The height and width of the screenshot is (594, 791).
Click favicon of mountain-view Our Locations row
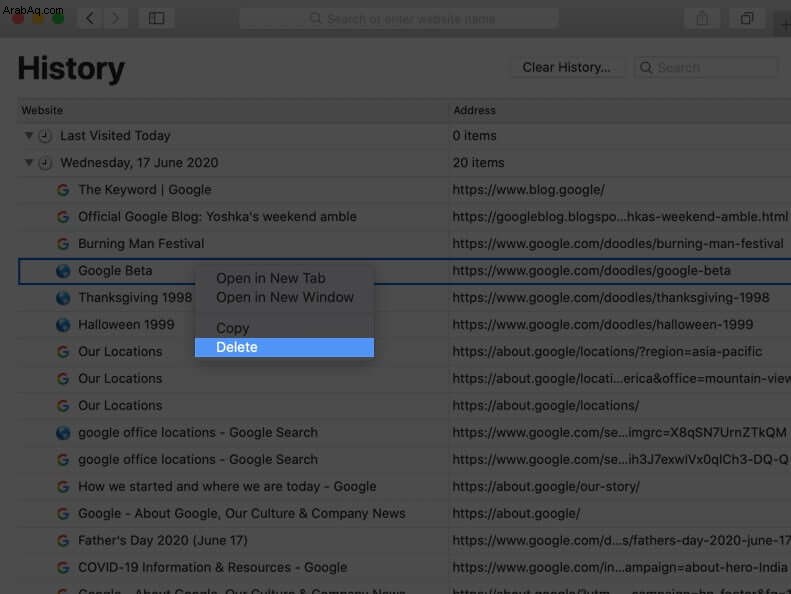pyautogui.click(x=63, y=379)
